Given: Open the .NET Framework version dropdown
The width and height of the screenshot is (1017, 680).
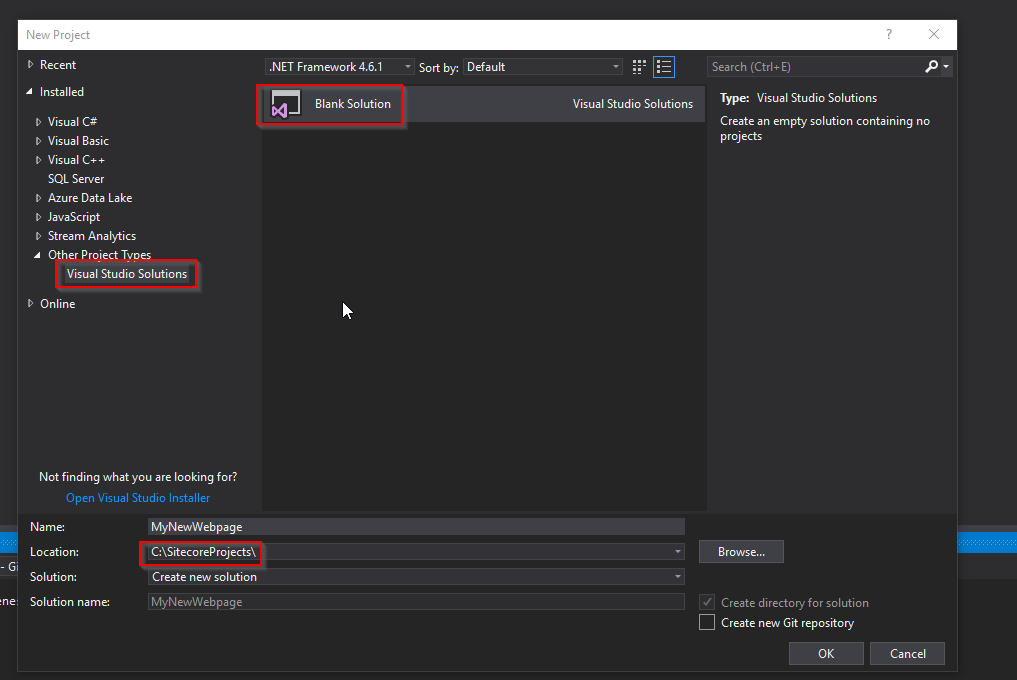Looking at the screenshot, I should [340, 67].
